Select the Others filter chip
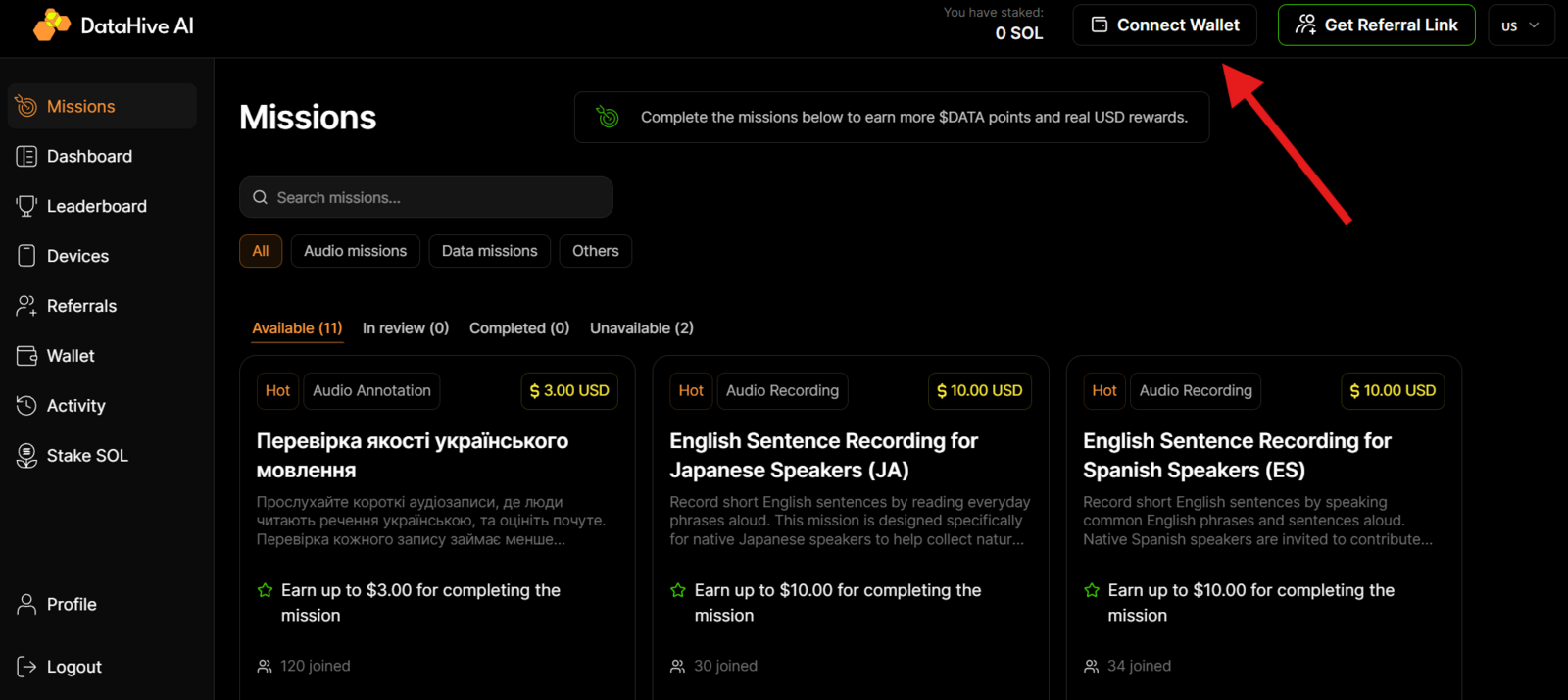Viewport: 1568px width, 700px height. (x=596, y=251)
